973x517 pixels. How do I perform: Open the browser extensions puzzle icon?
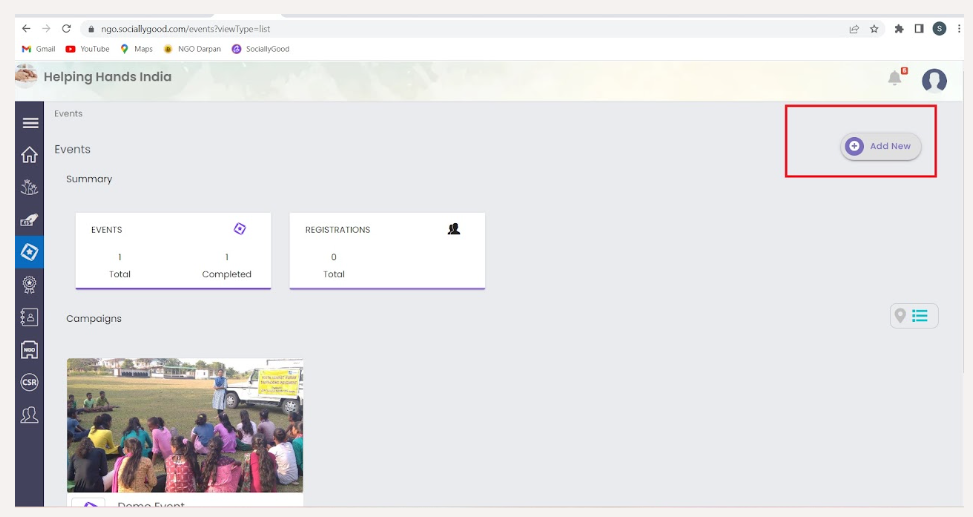(x=899, y=29)
